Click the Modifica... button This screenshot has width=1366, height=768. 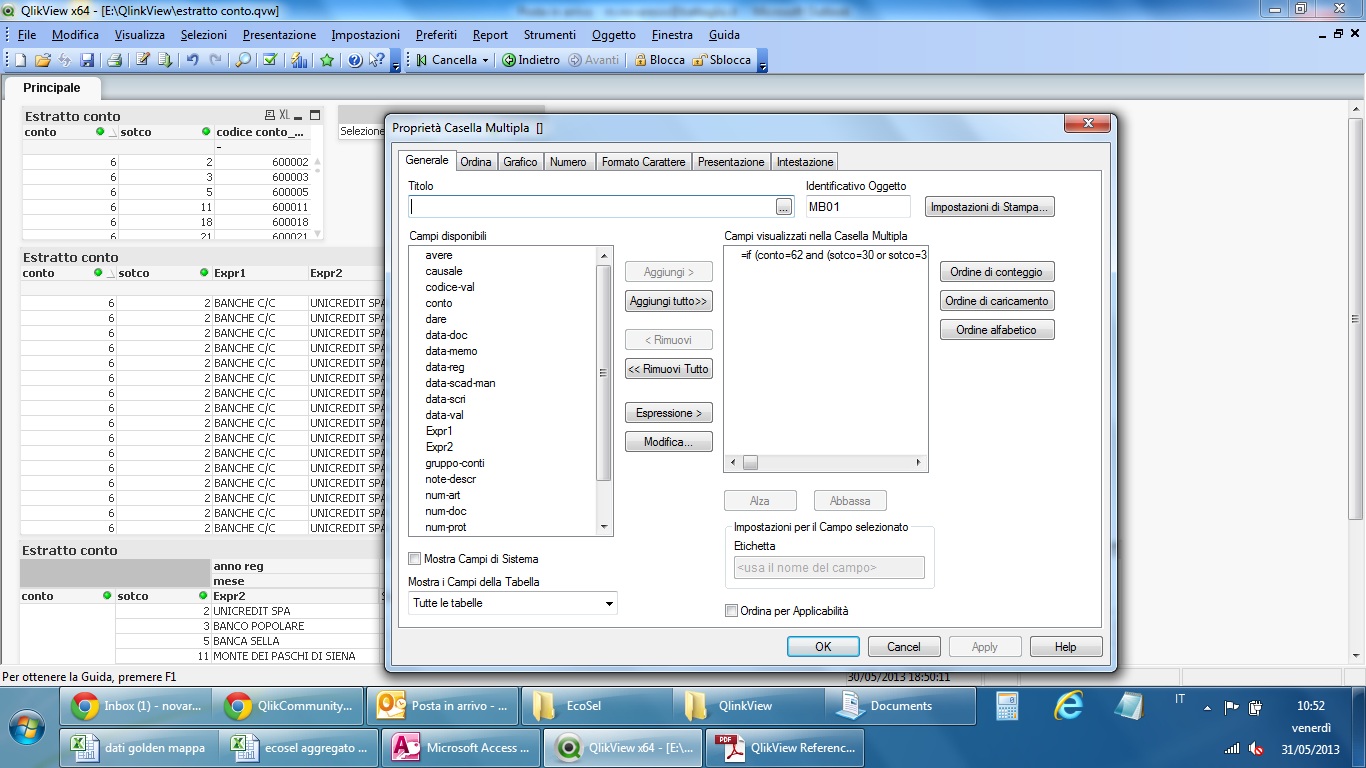[669, 442]
